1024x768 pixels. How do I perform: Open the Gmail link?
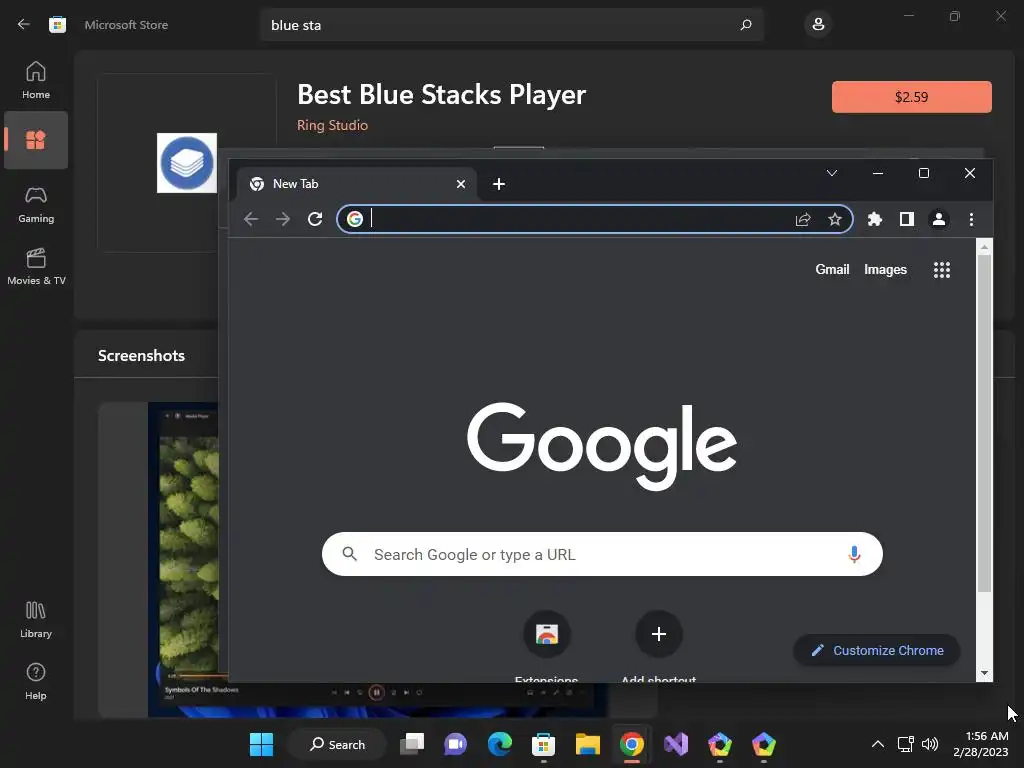[x=832, y=270]
